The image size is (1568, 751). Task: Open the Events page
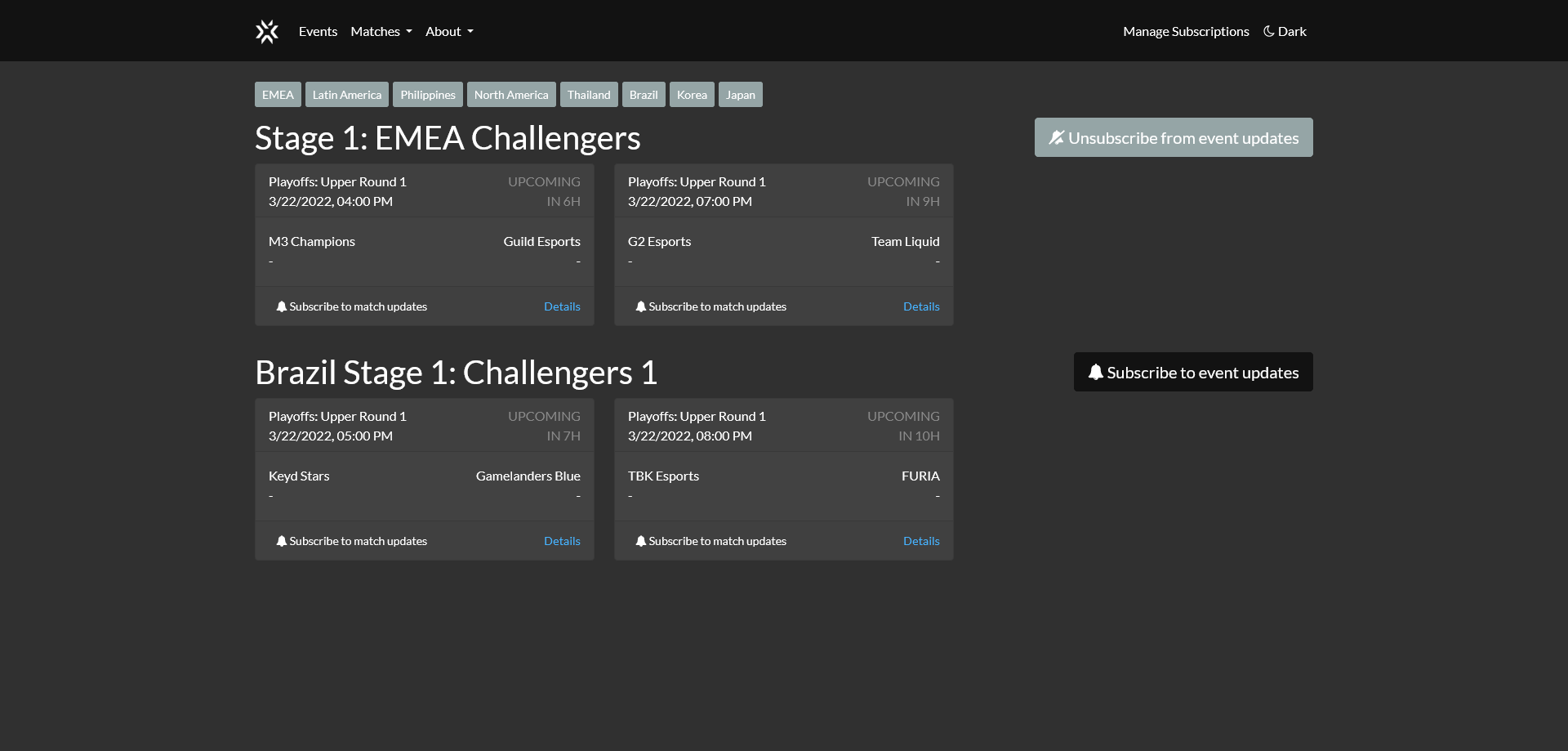click(318, 31)
